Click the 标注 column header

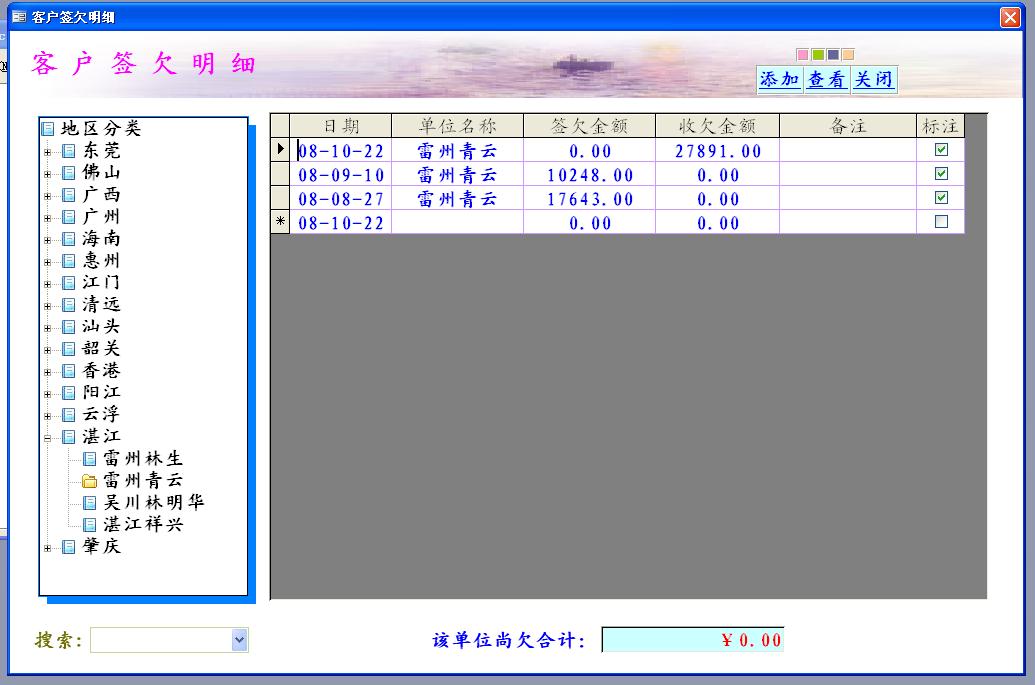tap(941, 125)
